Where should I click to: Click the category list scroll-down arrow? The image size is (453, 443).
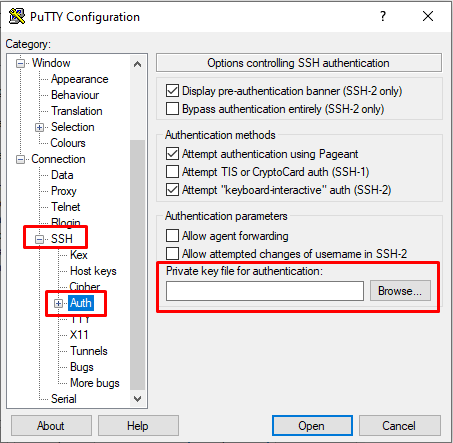pos(137,399)
